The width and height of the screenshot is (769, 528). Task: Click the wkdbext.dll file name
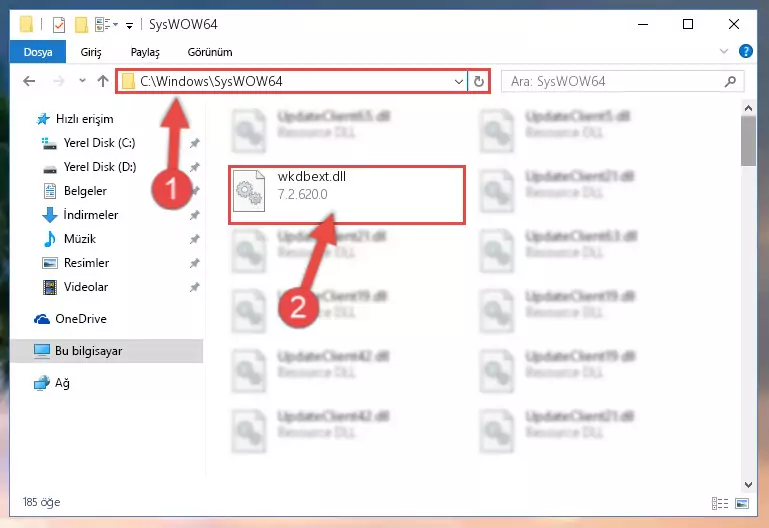point(311,176)
